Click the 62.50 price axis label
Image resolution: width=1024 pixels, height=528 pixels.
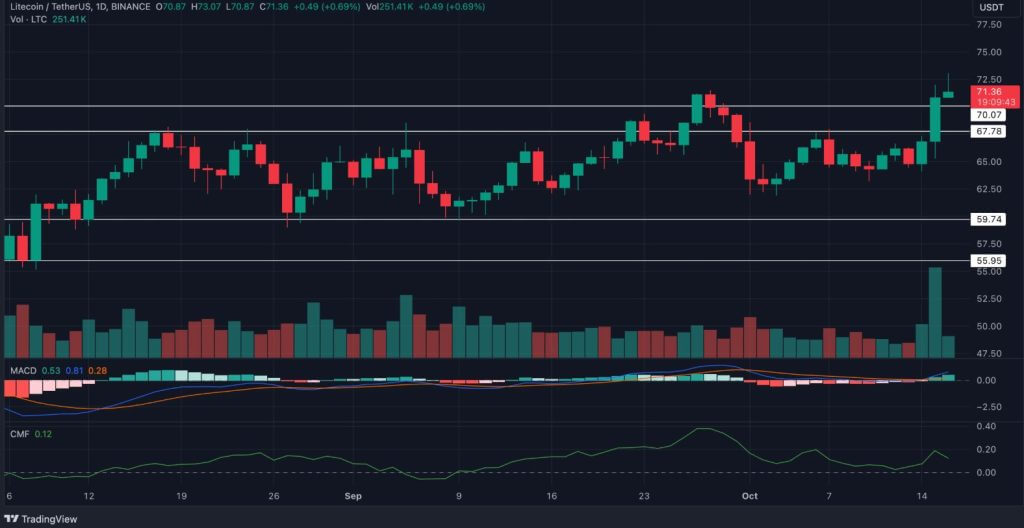(x=989, y=189)
